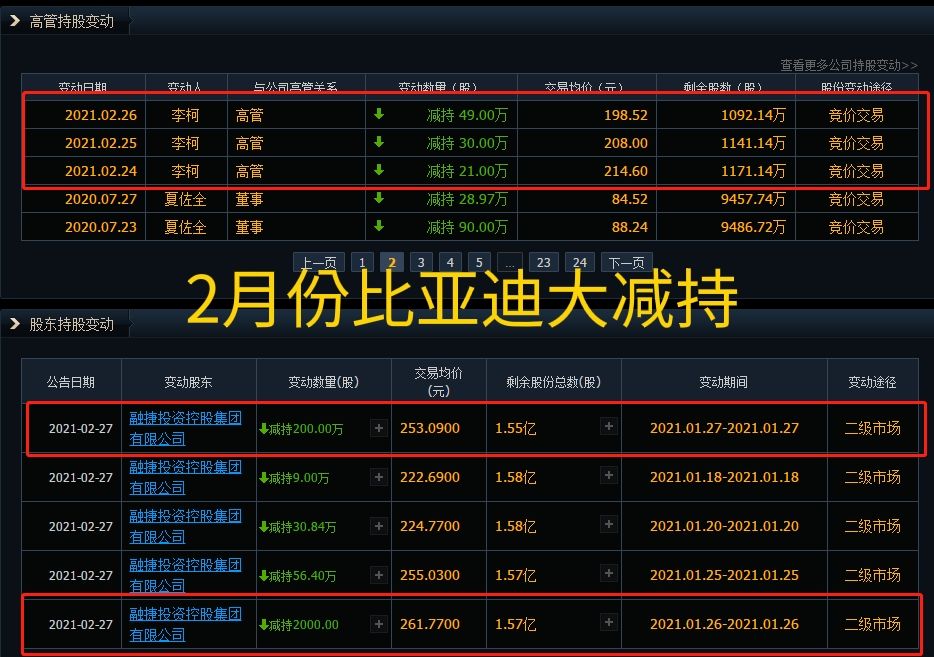Open page 1 of executive holdings

pyautogui.click(x=362, y=262)
